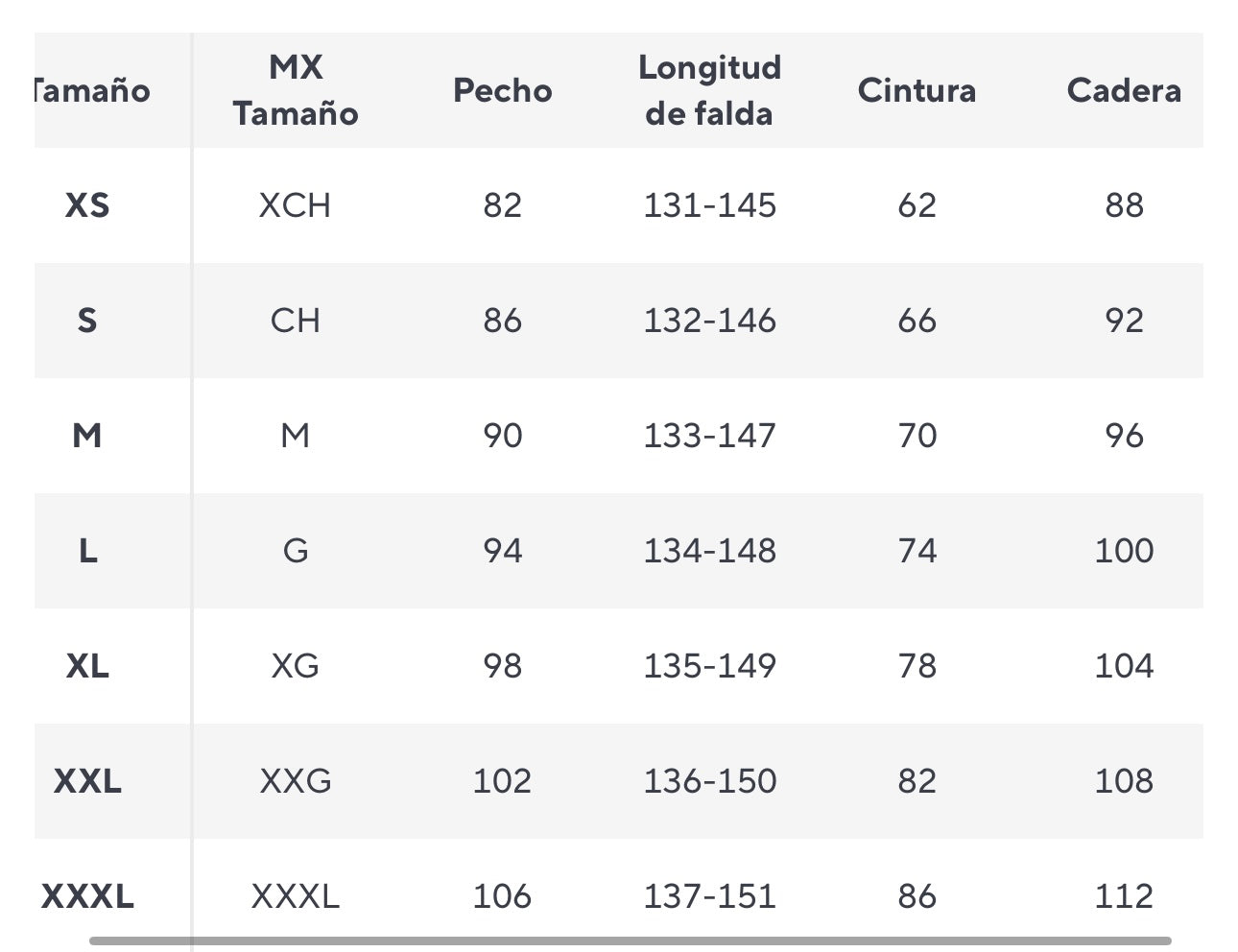Click the Pecho value 90
Screen dimensions: 1238x952
click(x=502, y=436)
